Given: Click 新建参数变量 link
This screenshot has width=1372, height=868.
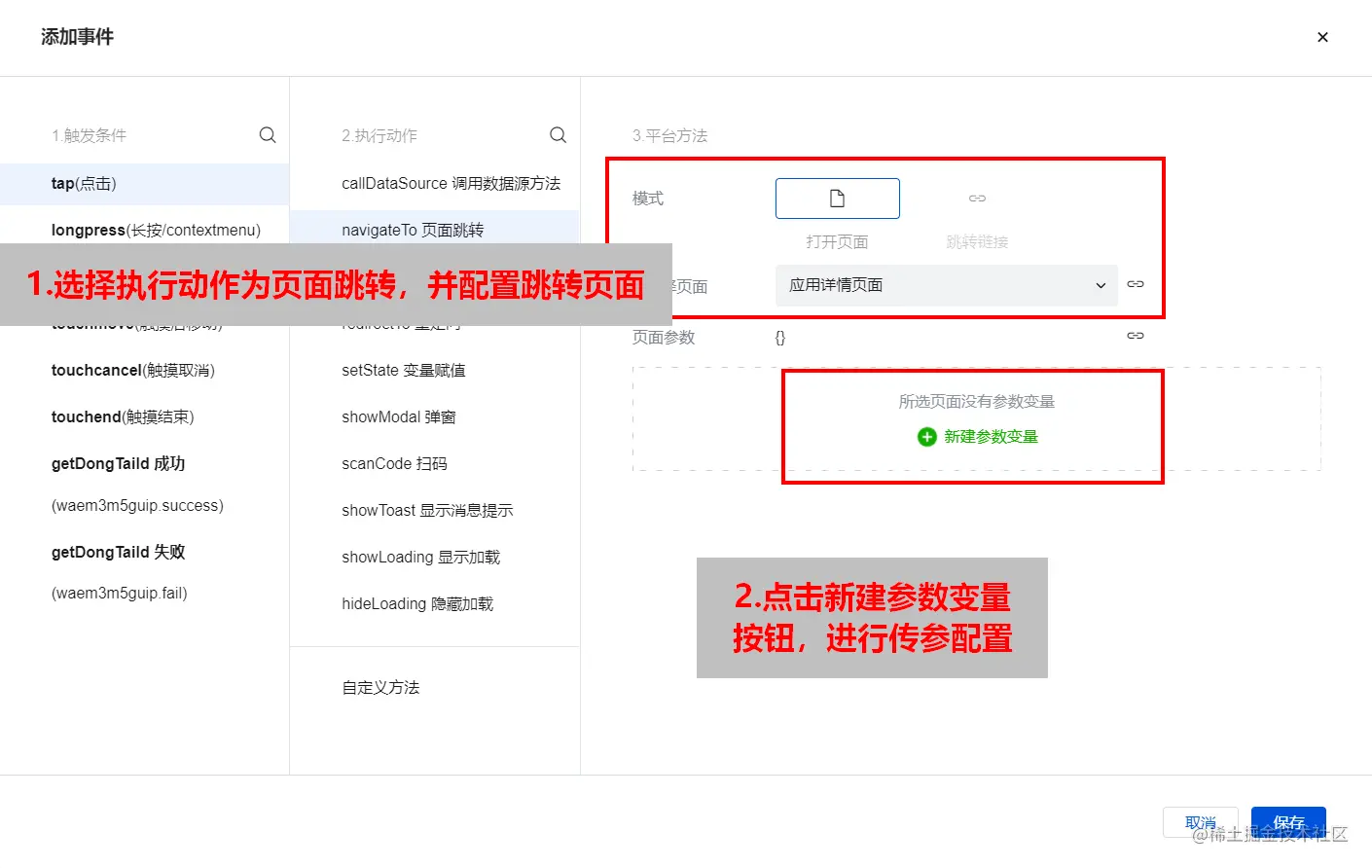Looking at the screenshot, I should [991, 437].
